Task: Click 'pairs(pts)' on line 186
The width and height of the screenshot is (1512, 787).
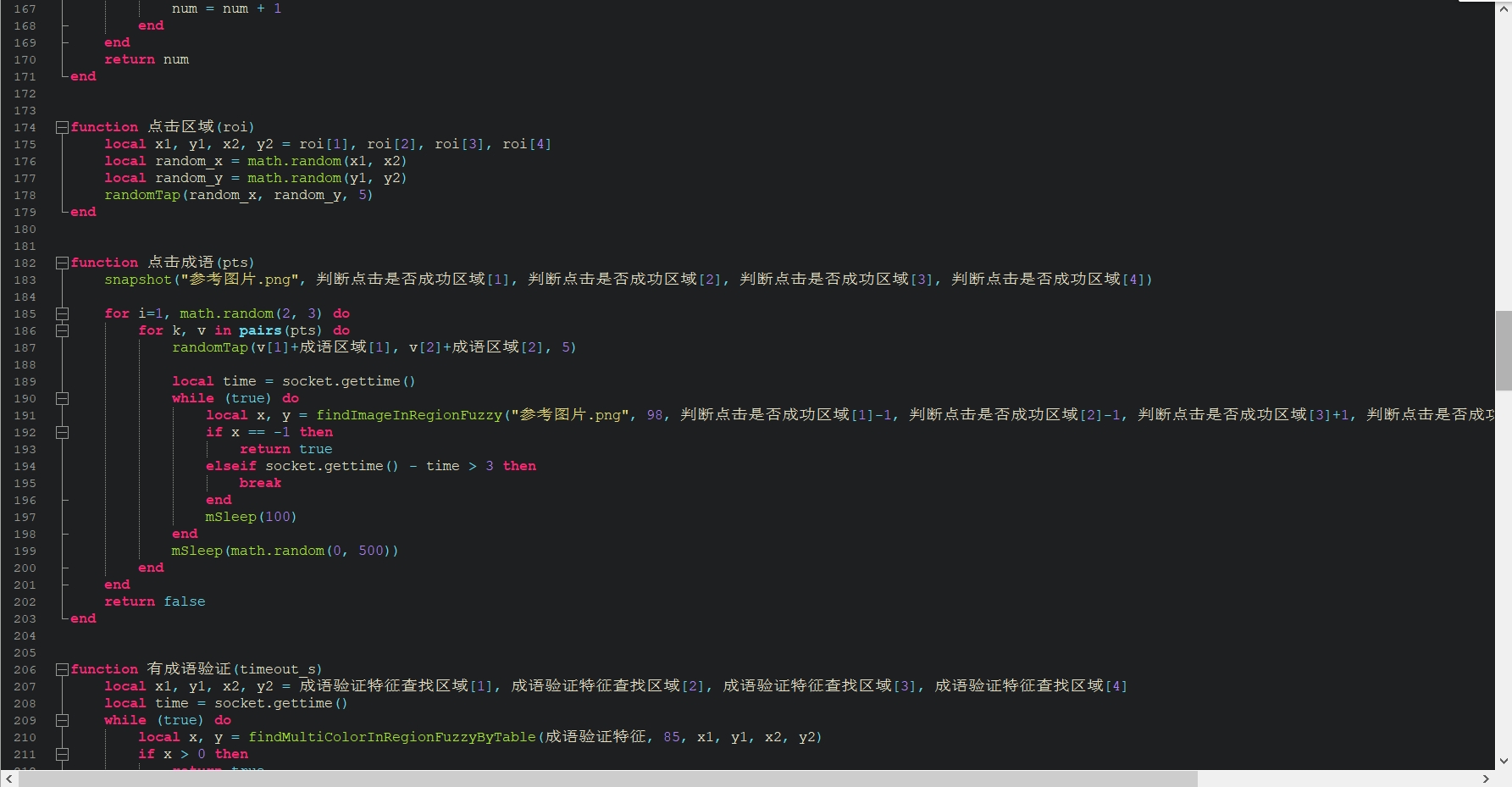Action: point(280,330)
